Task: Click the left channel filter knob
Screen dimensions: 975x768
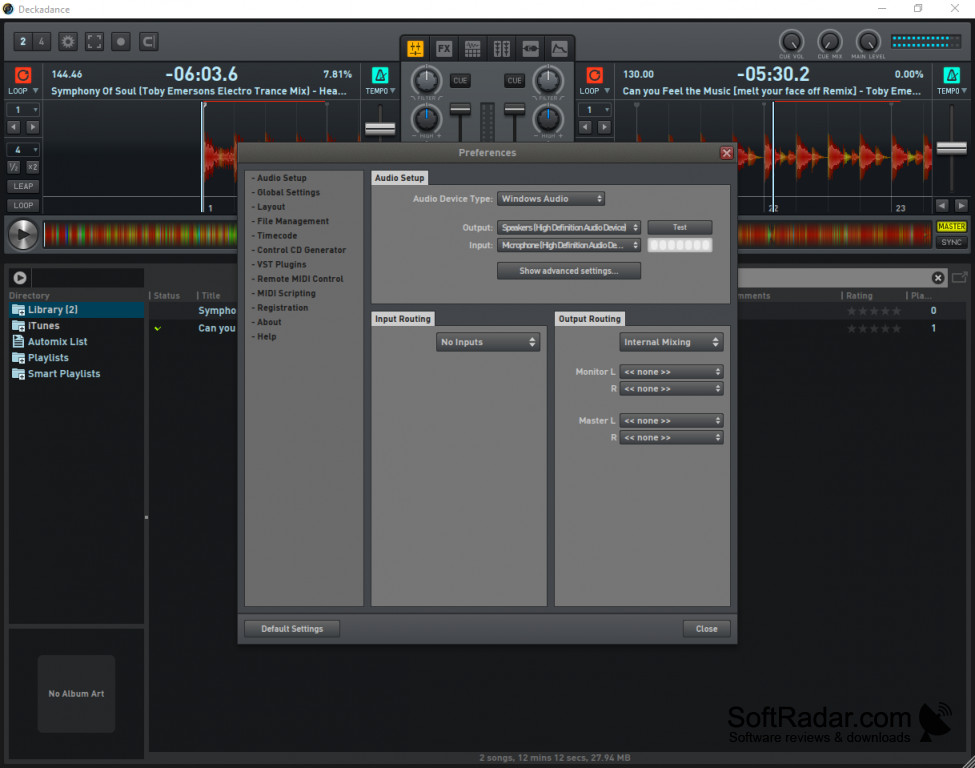Action: (x=426, y=81)
